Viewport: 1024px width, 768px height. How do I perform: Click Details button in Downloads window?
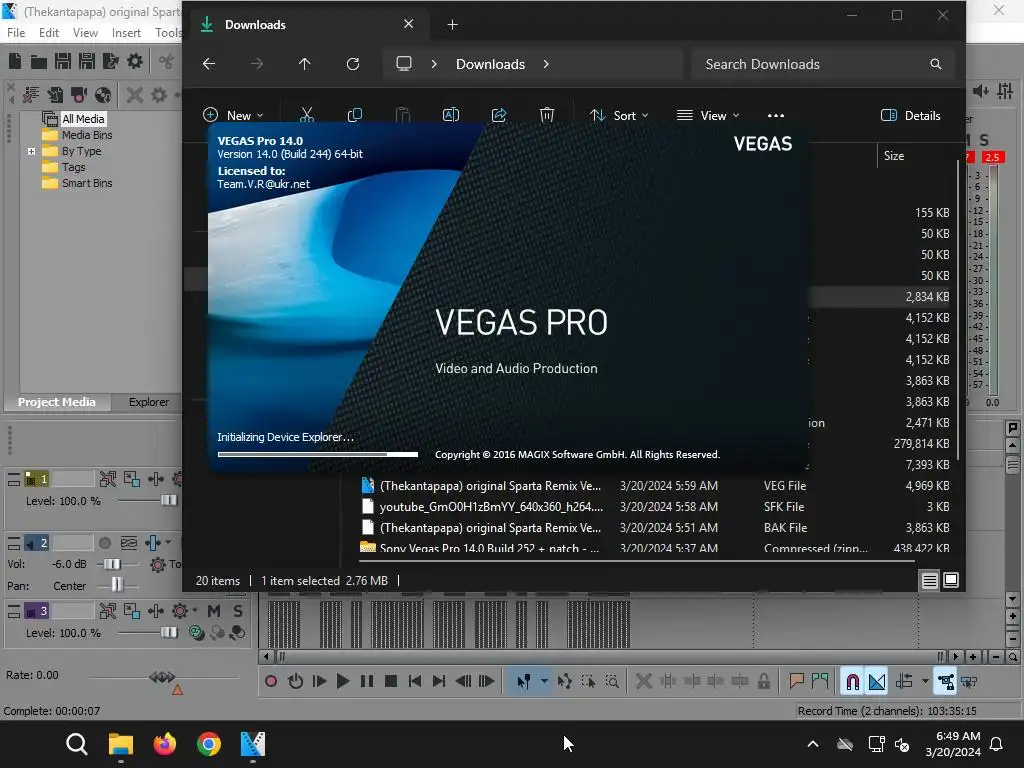[x=911, y=116]
